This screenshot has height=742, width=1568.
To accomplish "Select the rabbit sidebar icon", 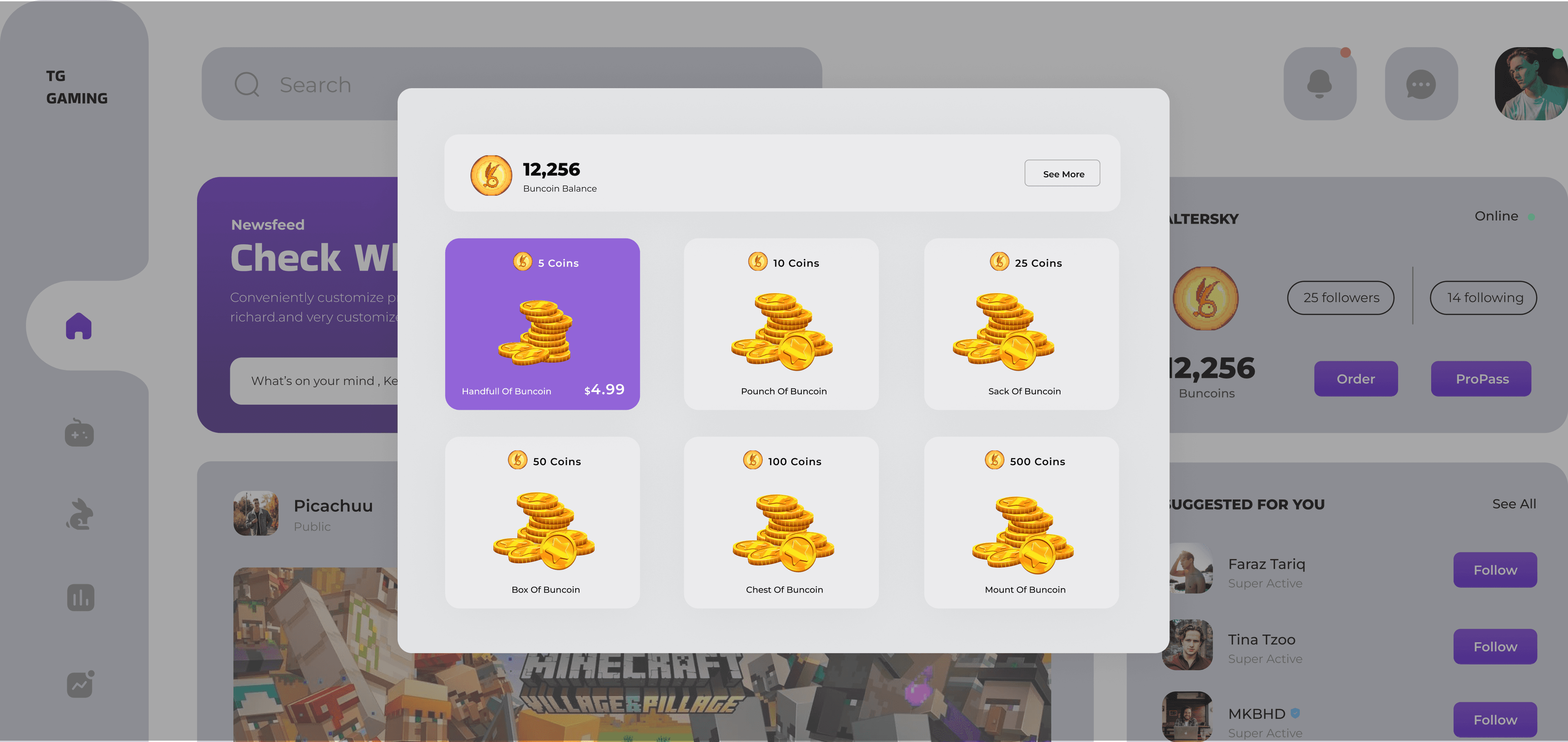I will 80,515.
